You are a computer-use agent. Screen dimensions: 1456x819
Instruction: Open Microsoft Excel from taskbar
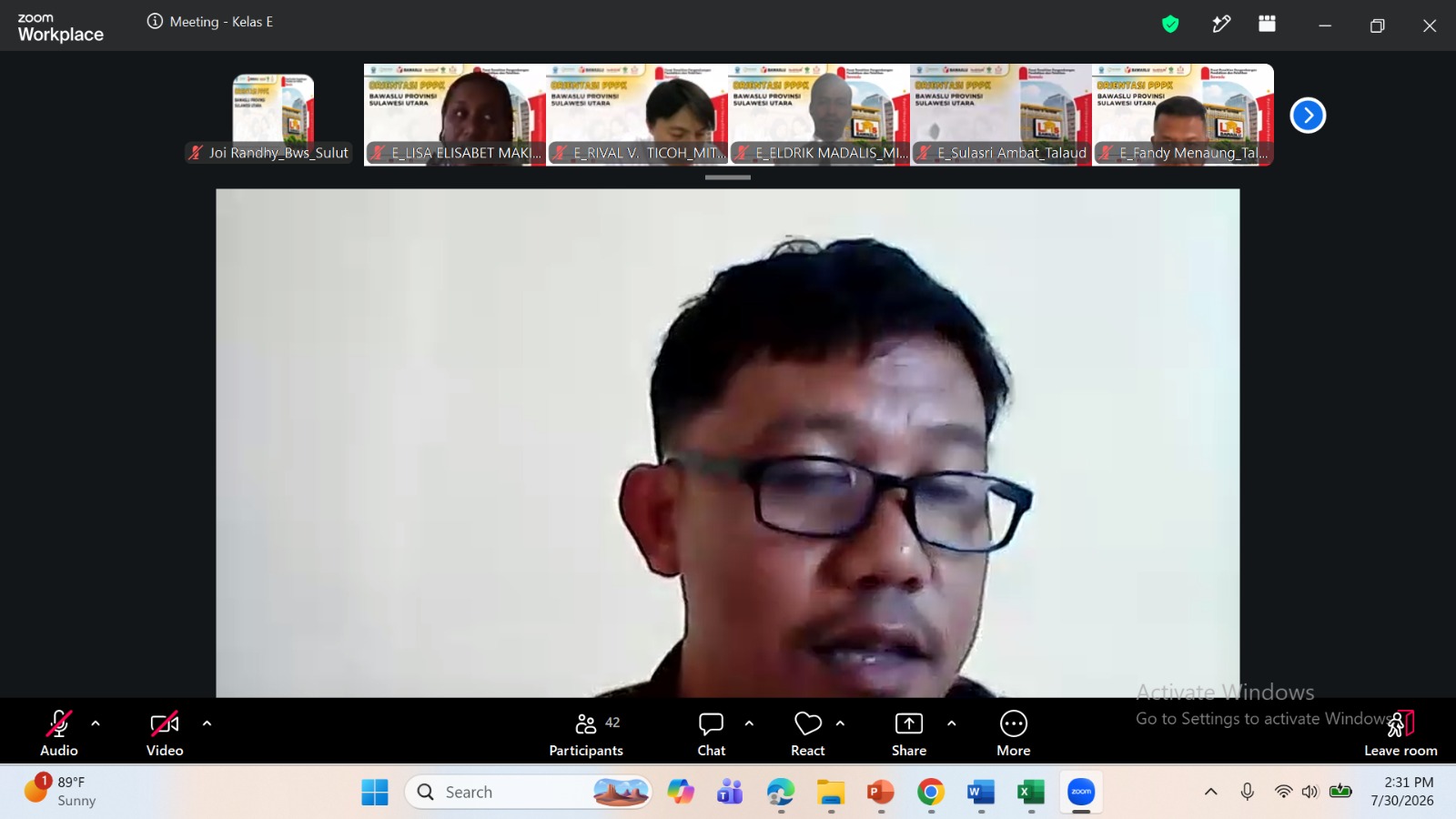[x=1031, y=793]
